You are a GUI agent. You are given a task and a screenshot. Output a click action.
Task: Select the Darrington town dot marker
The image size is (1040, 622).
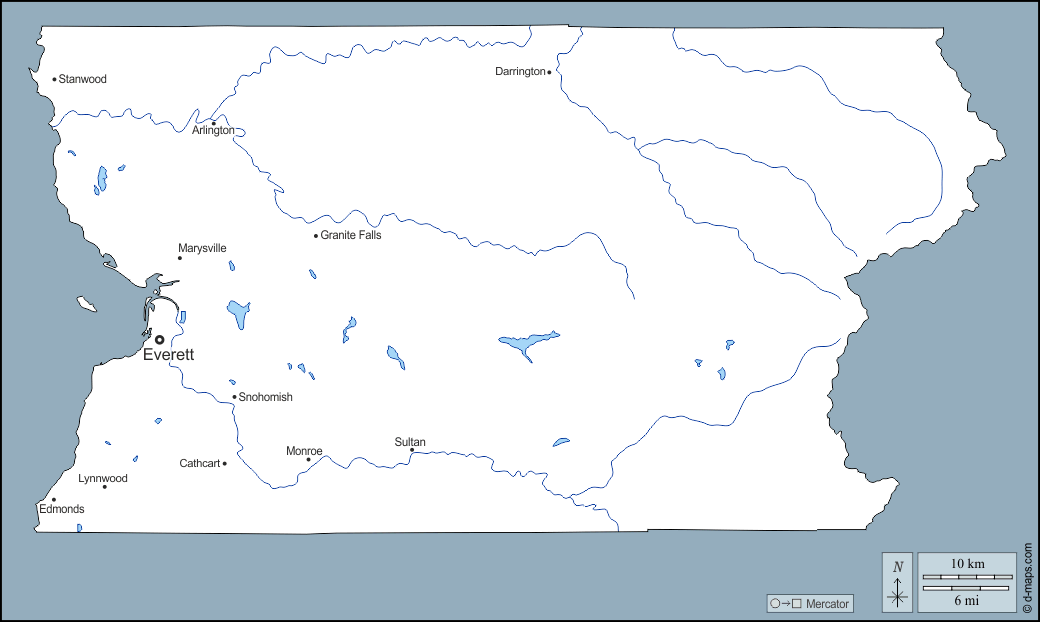click(549, 72)
